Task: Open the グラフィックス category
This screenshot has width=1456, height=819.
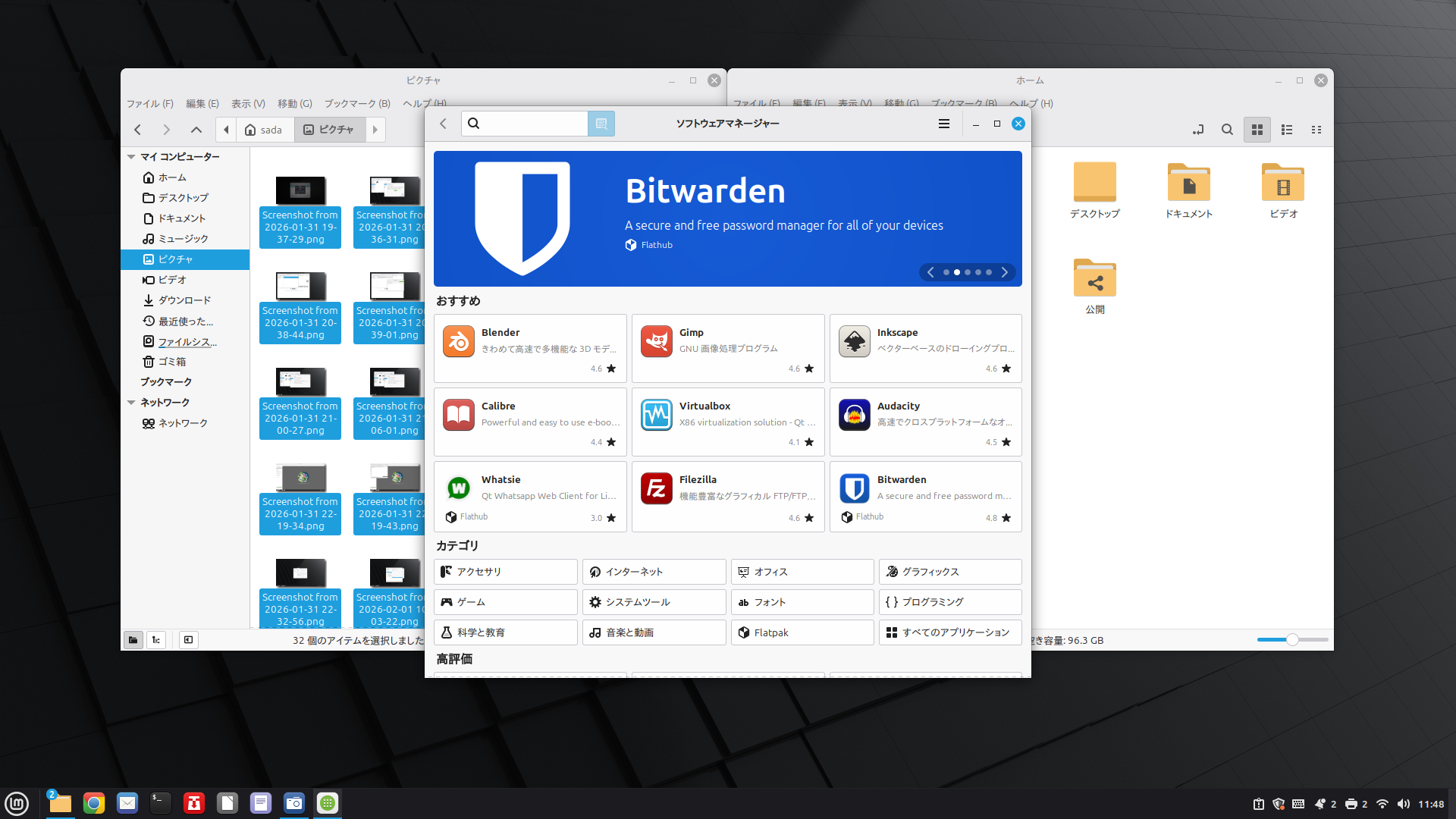Action: (949, 572)
